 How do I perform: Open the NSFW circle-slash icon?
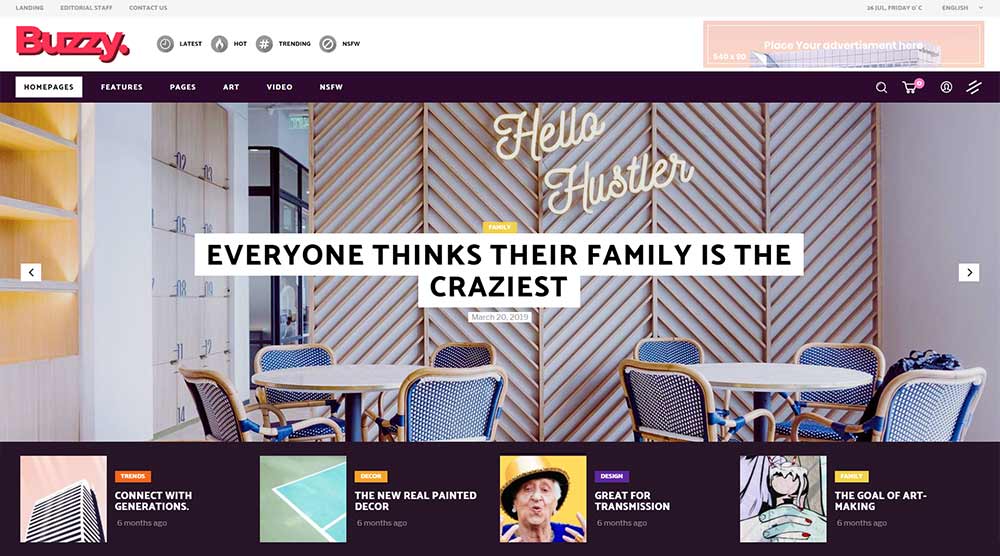(x=328, y=44)
